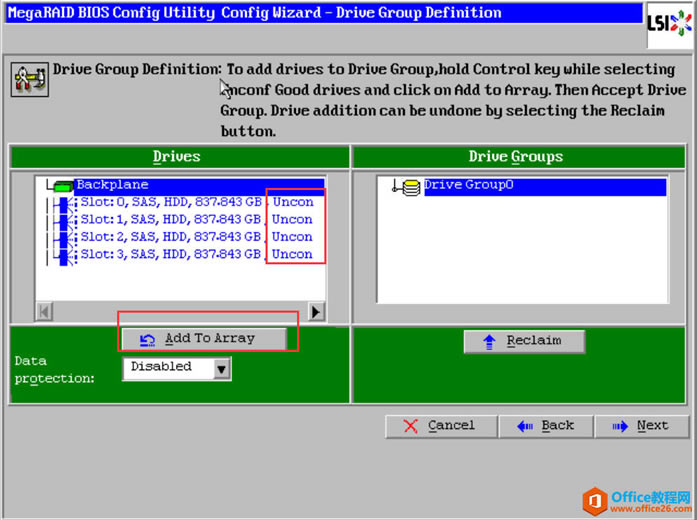Image resolution: width=697 pixels, height=520 pixels.
Task: Click the blue right arrow on Next
Action: (x=620, y=427)
